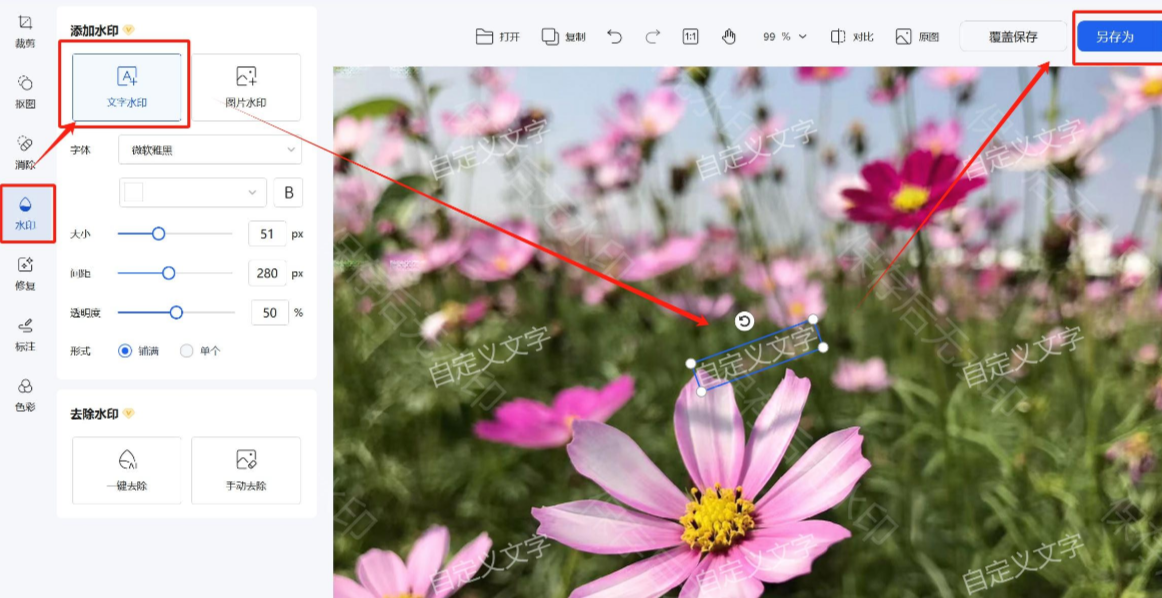Screen dimensions: 1162x598
Task: Click the selected 自定义文字 watermark box
Action: click(759, 356)
